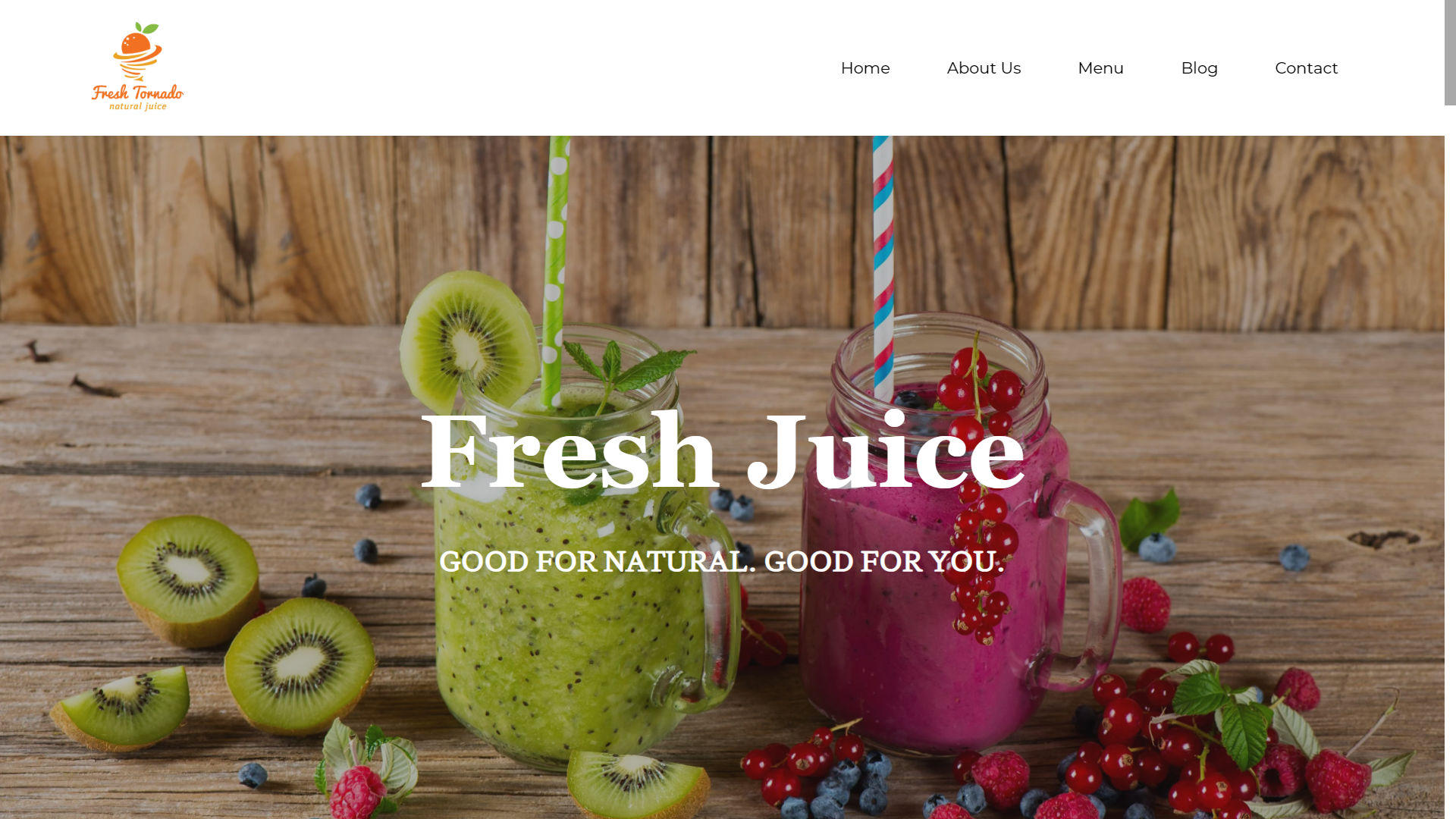Click the Fresh Tornado logo text
This screenshot has height=819, width=1456.
138,93
